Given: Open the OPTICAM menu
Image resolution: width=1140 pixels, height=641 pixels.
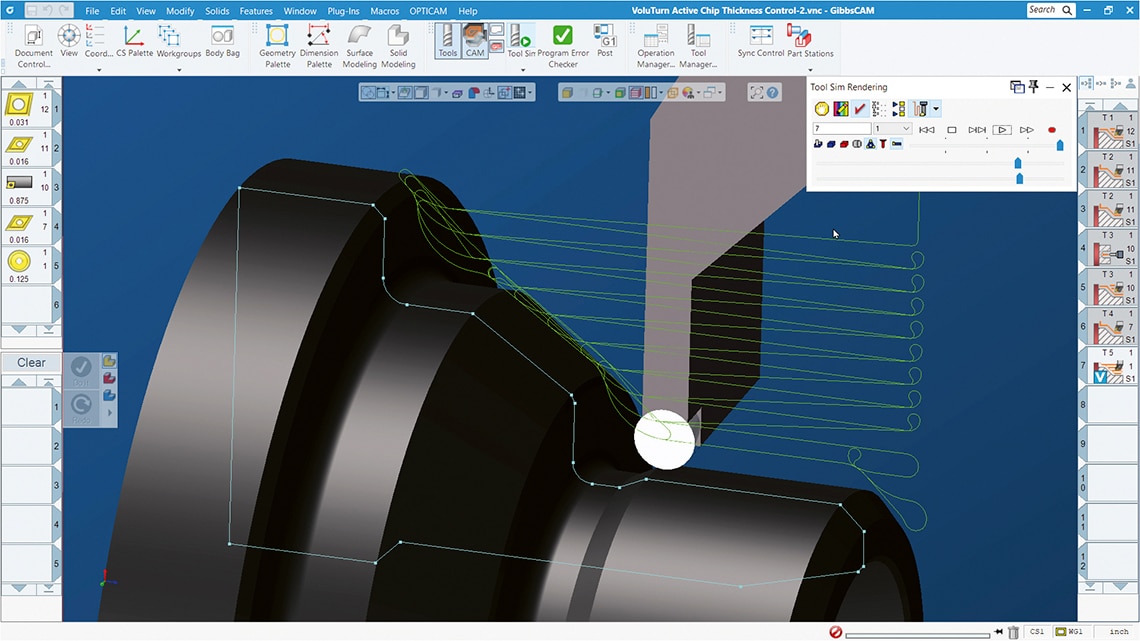Looking at the screenshot, I should coord(428,11).
